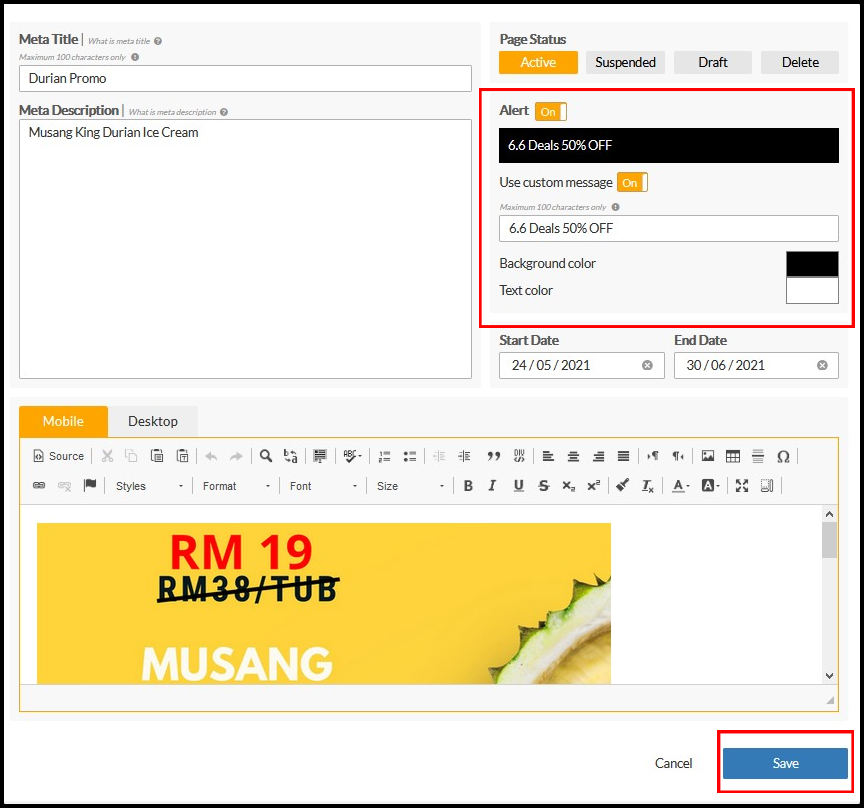This screenshot has height=808, width=864.
Task: Open the Find tool in editor toolbar
Action: click(266, 456)
